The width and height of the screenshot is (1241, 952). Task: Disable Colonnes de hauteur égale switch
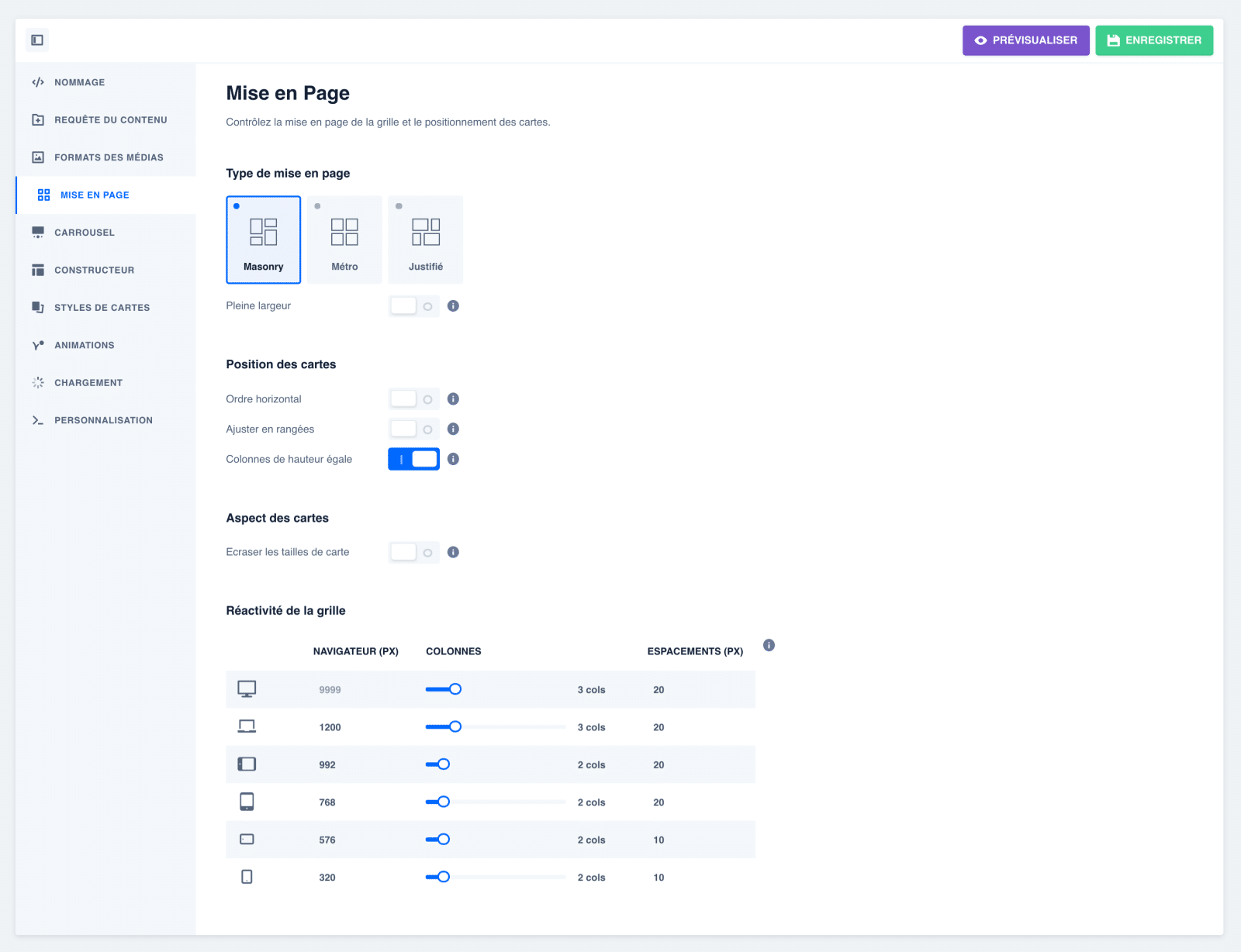(x=414, y=460)
